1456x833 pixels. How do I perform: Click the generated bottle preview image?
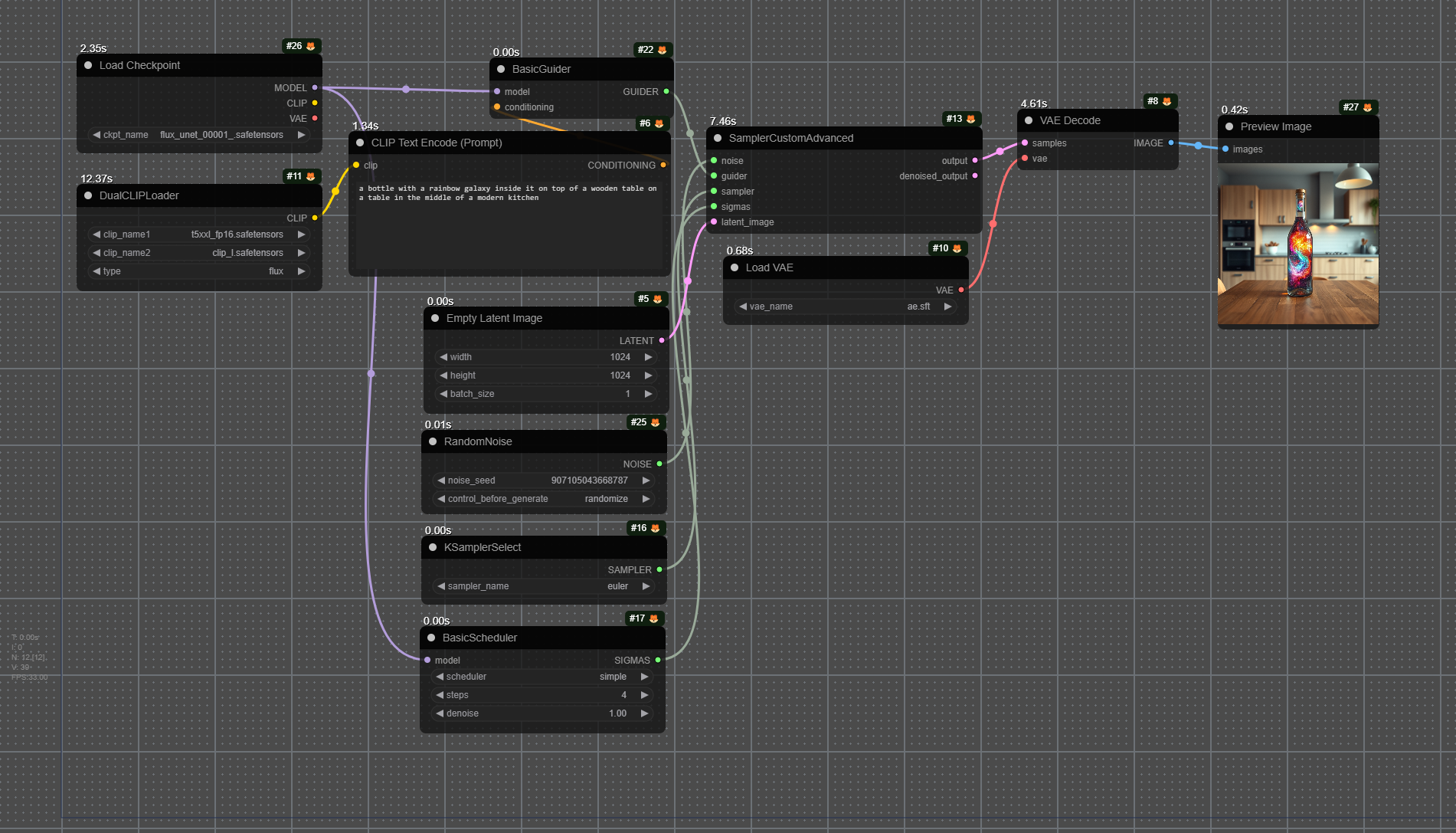[1298, 244]
